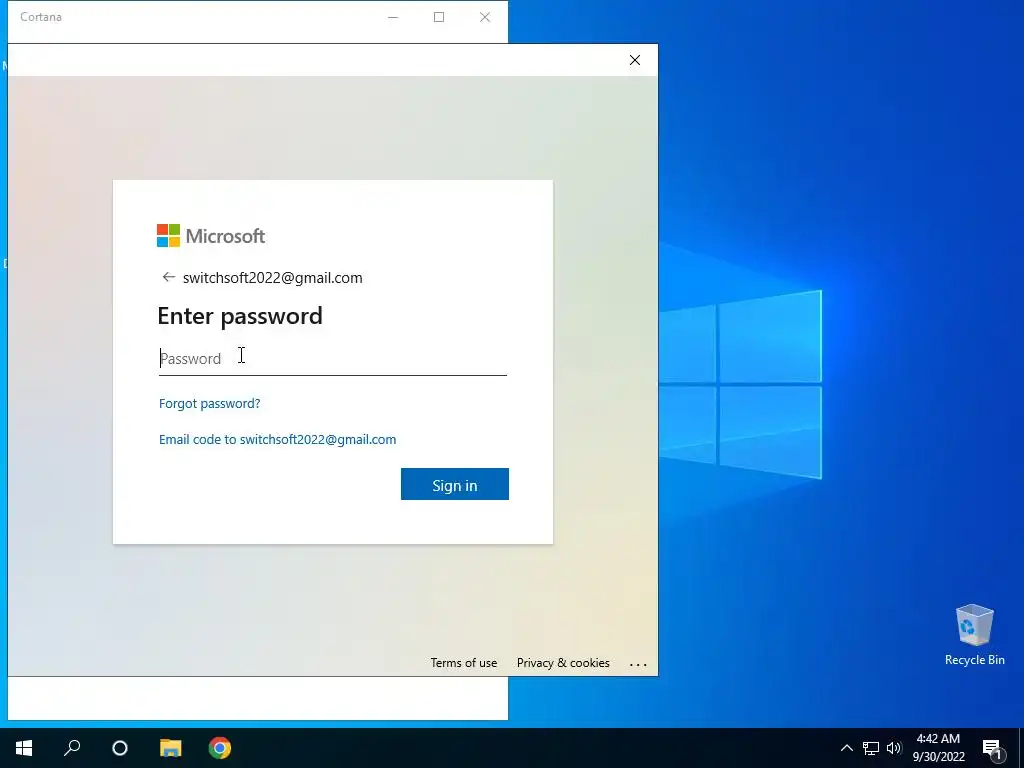Maximize the Cortana window
The image size is (1024, 768).
point(439,17)
